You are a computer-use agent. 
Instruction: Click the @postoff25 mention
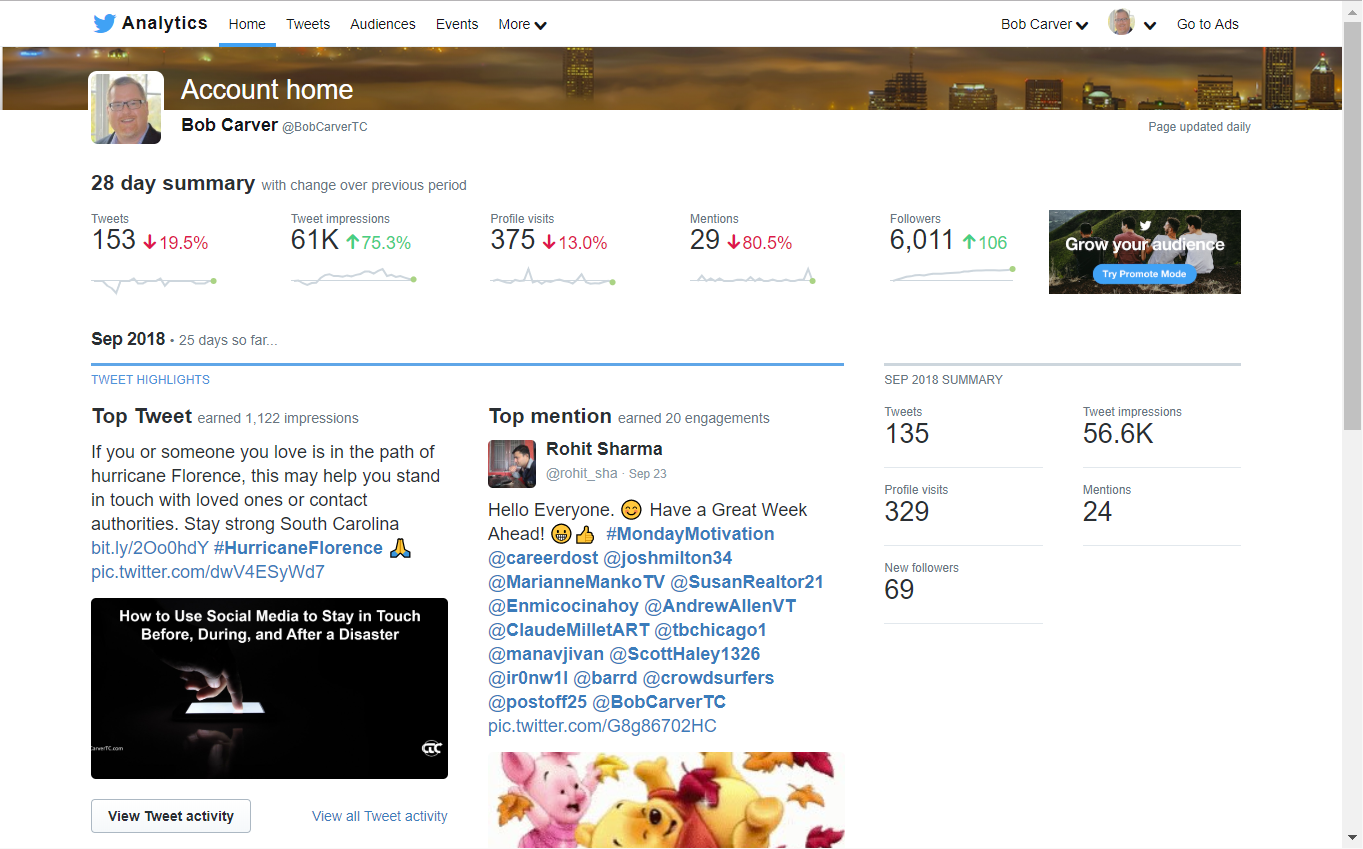click(538, 702)
